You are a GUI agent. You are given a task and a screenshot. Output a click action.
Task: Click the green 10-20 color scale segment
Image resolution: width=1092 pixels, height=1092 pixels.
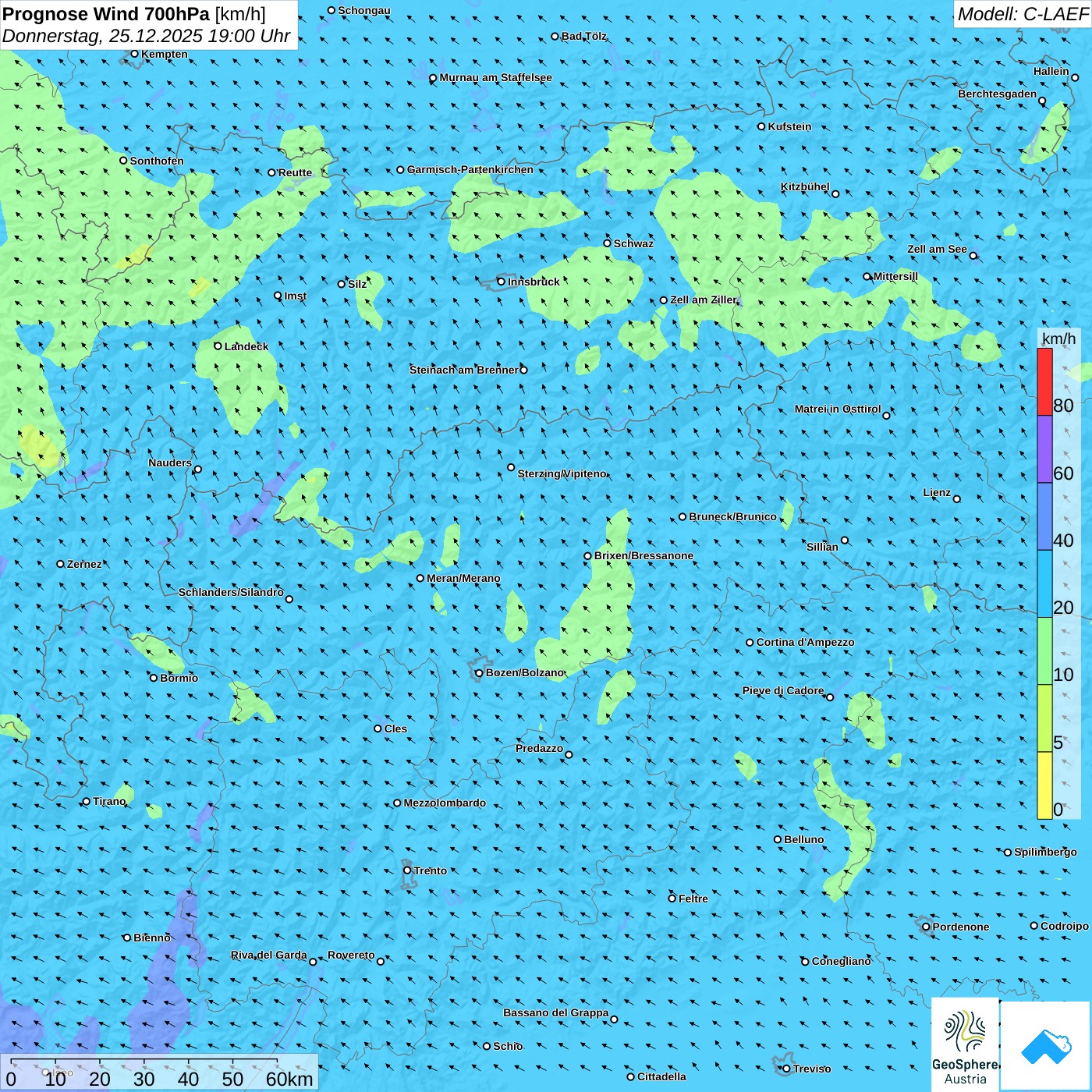(1044, 651)
